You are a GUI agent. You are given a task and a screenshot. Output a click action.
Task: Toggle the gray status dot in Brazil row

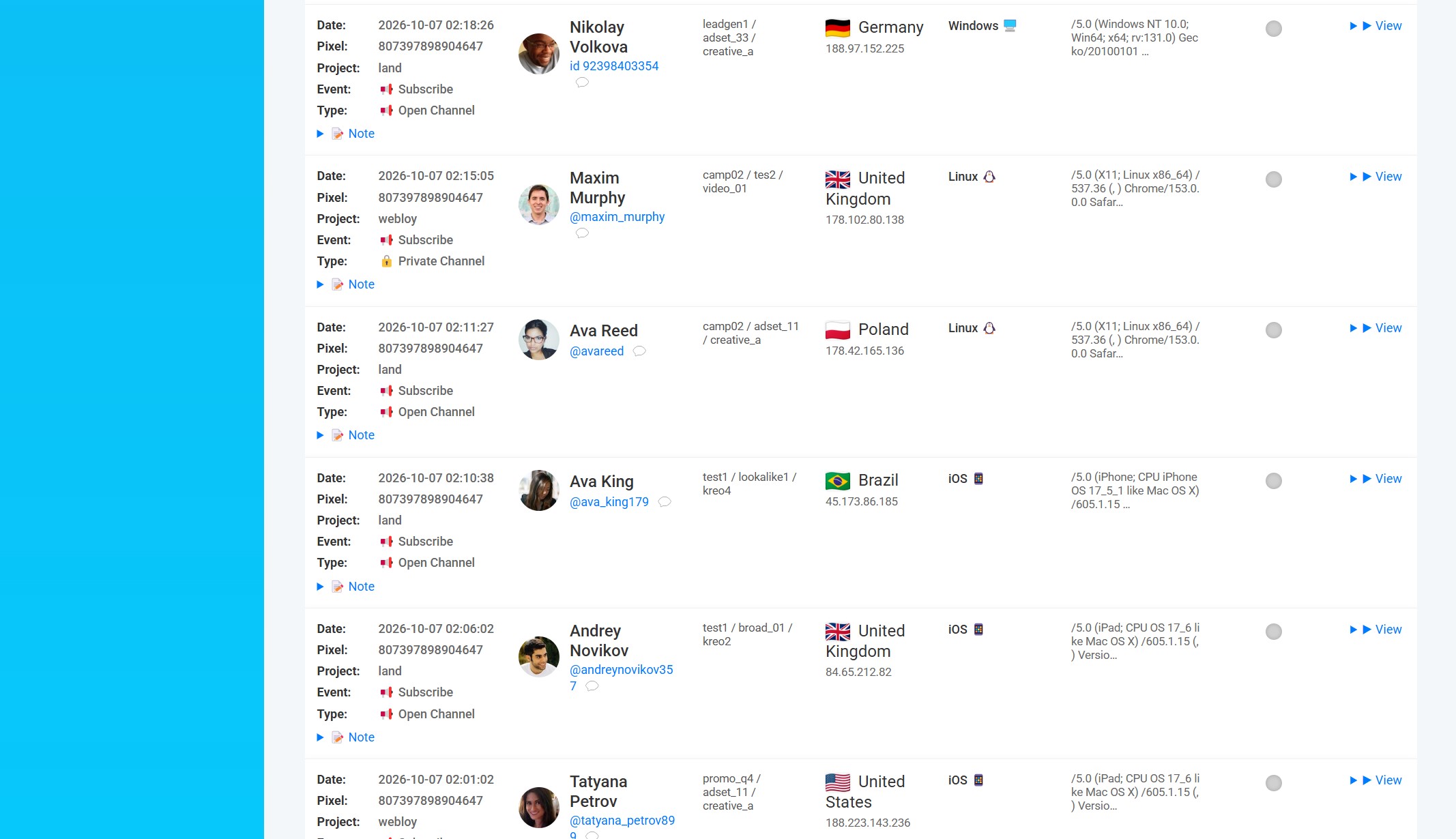coord(1274,481)
